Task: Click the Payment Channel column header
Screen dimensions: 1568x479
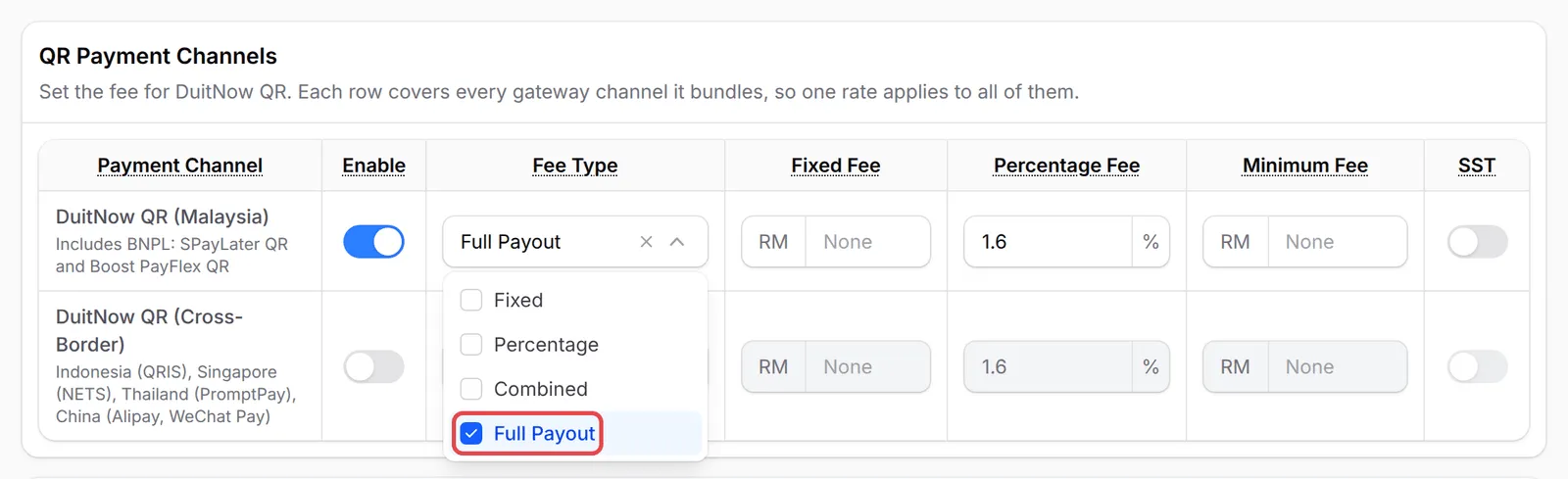Action: (x=180, y=166)
